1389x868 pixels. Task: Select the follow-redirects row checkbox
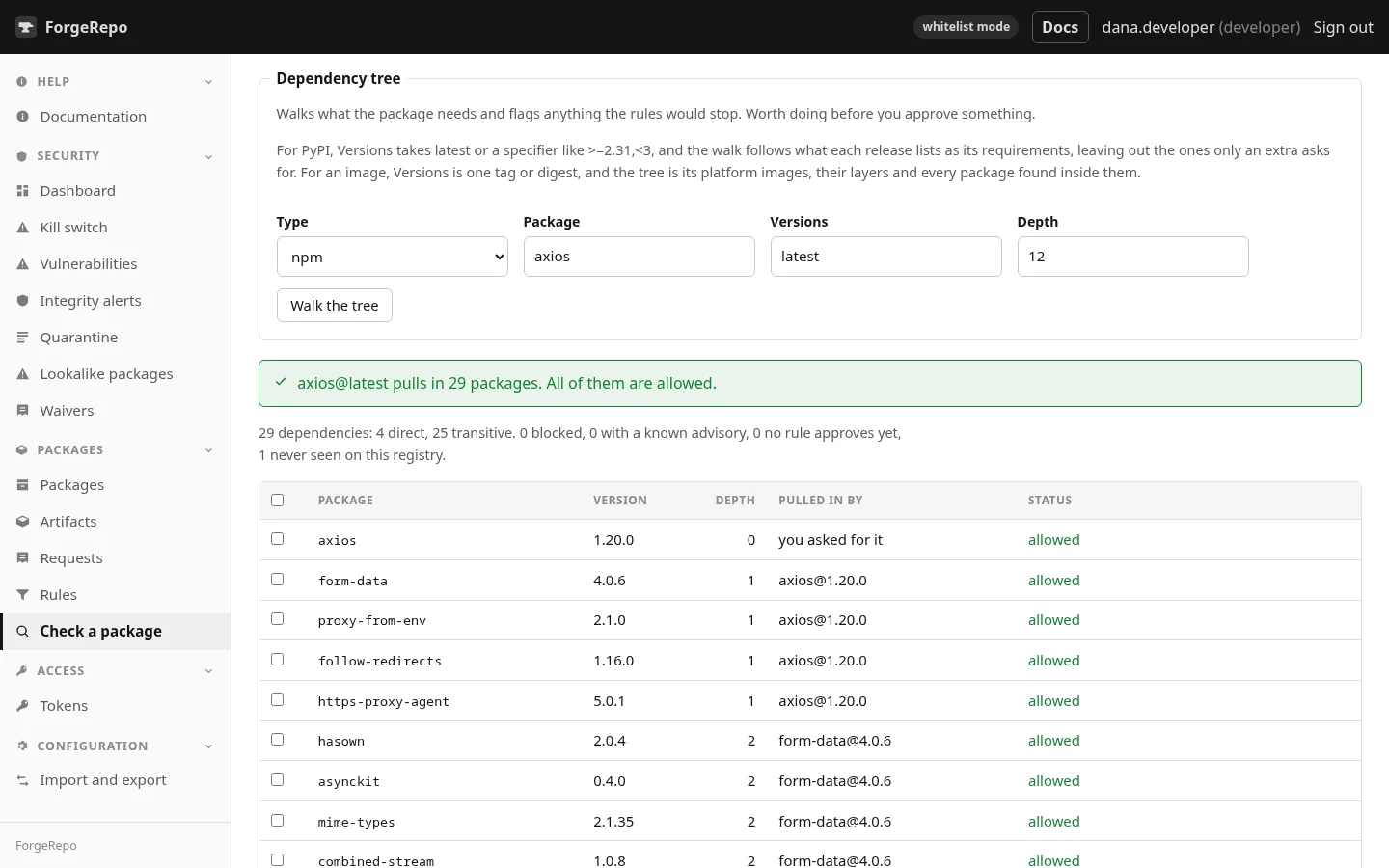(278, 660)
